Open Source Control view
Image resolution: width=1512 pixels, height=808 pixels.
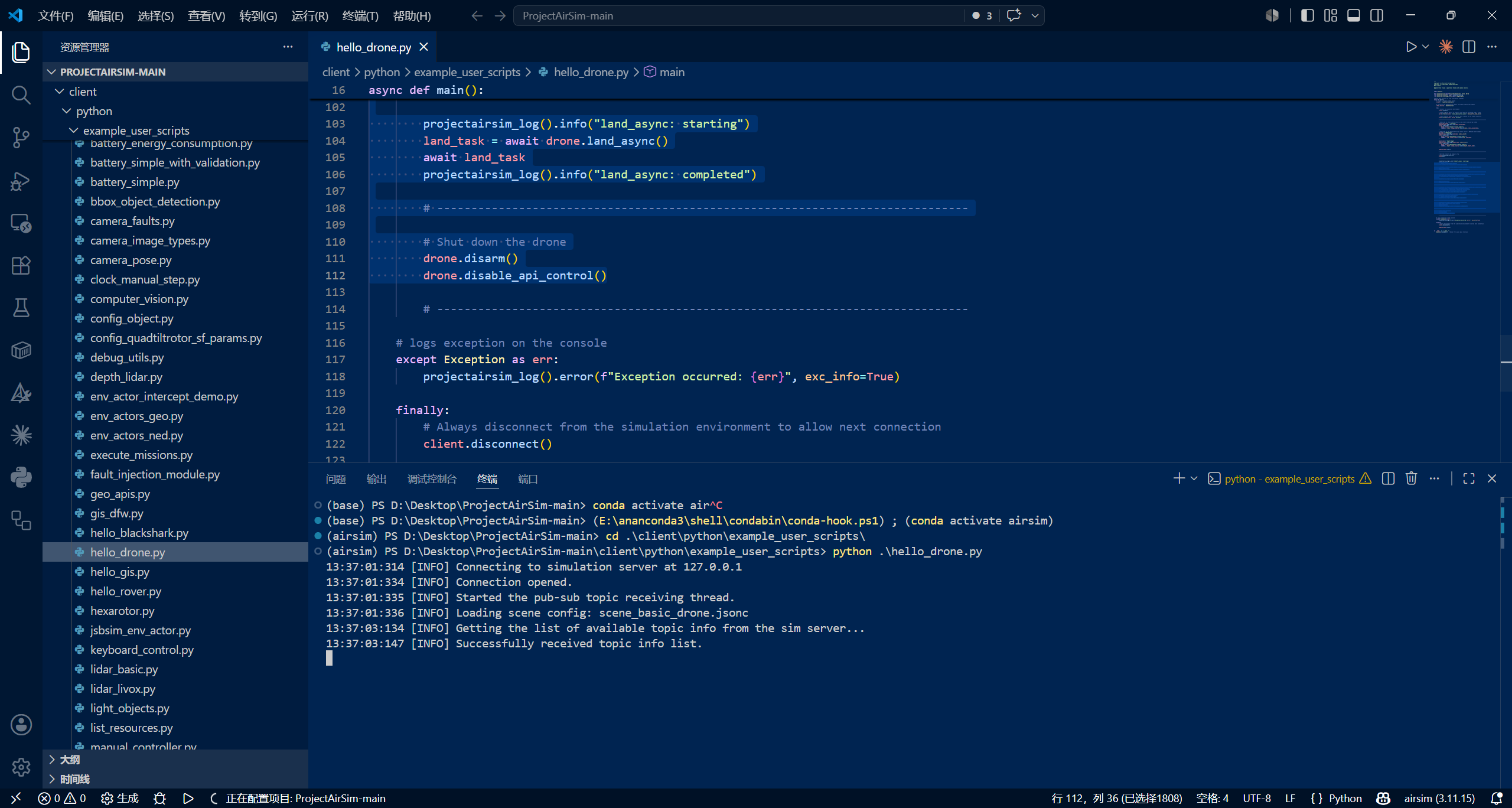(x=21, y=138)
